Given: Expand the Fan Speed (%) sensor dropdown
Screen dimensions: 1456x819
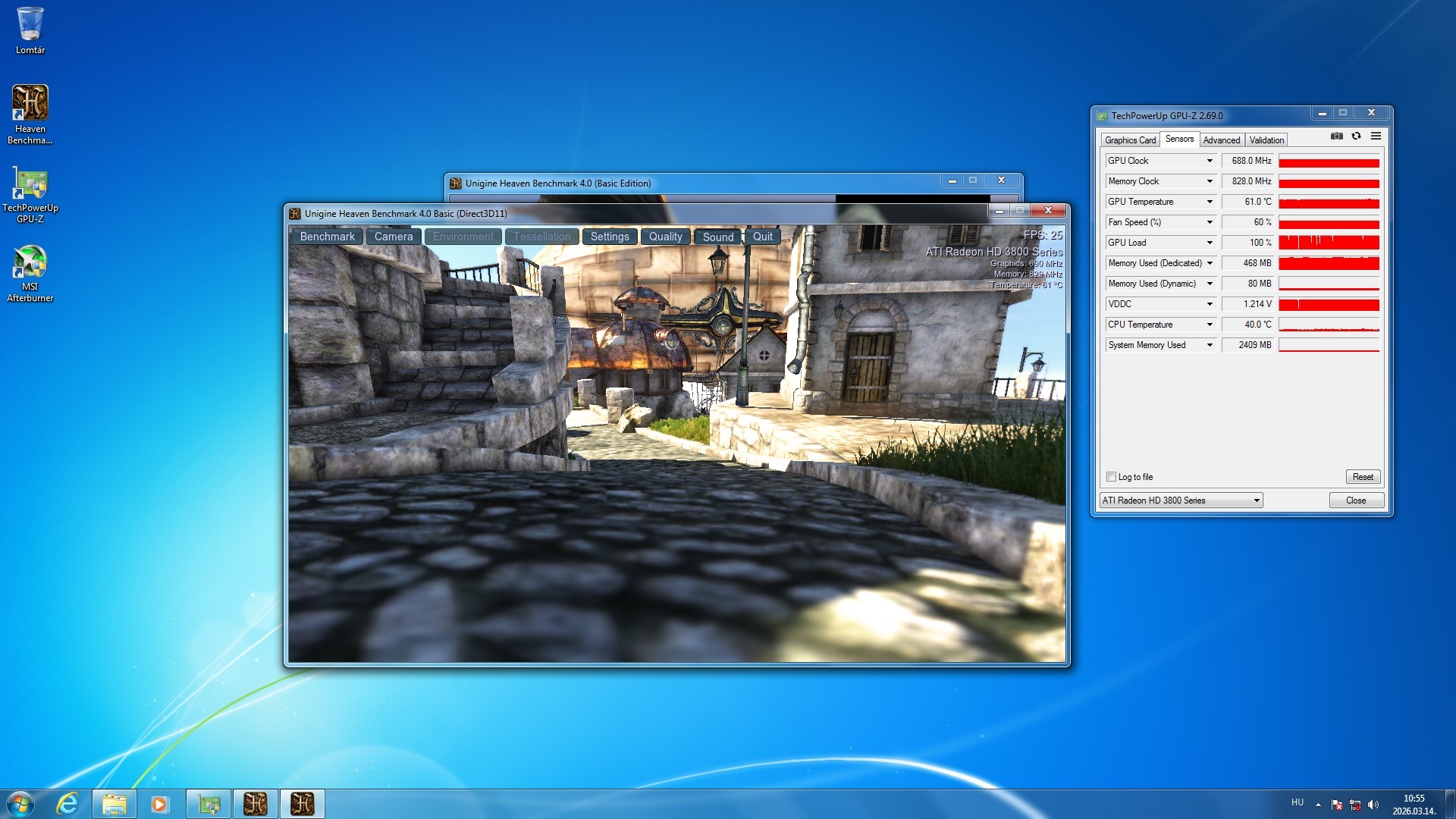Looking at the screenshot, I should [x=1210, y=222].
